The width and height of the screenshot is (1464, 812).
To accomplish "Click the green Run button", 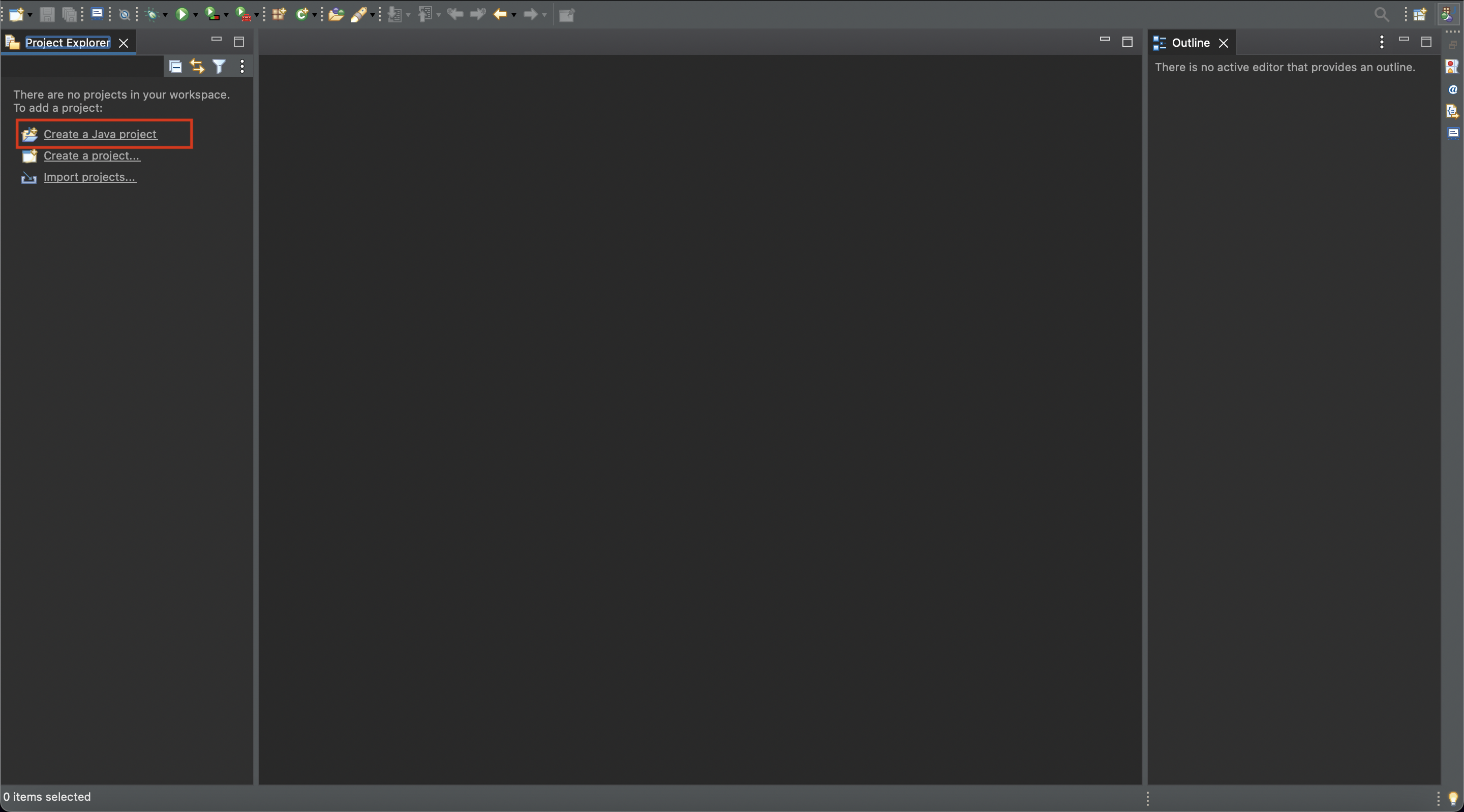I will click(182, 14).
